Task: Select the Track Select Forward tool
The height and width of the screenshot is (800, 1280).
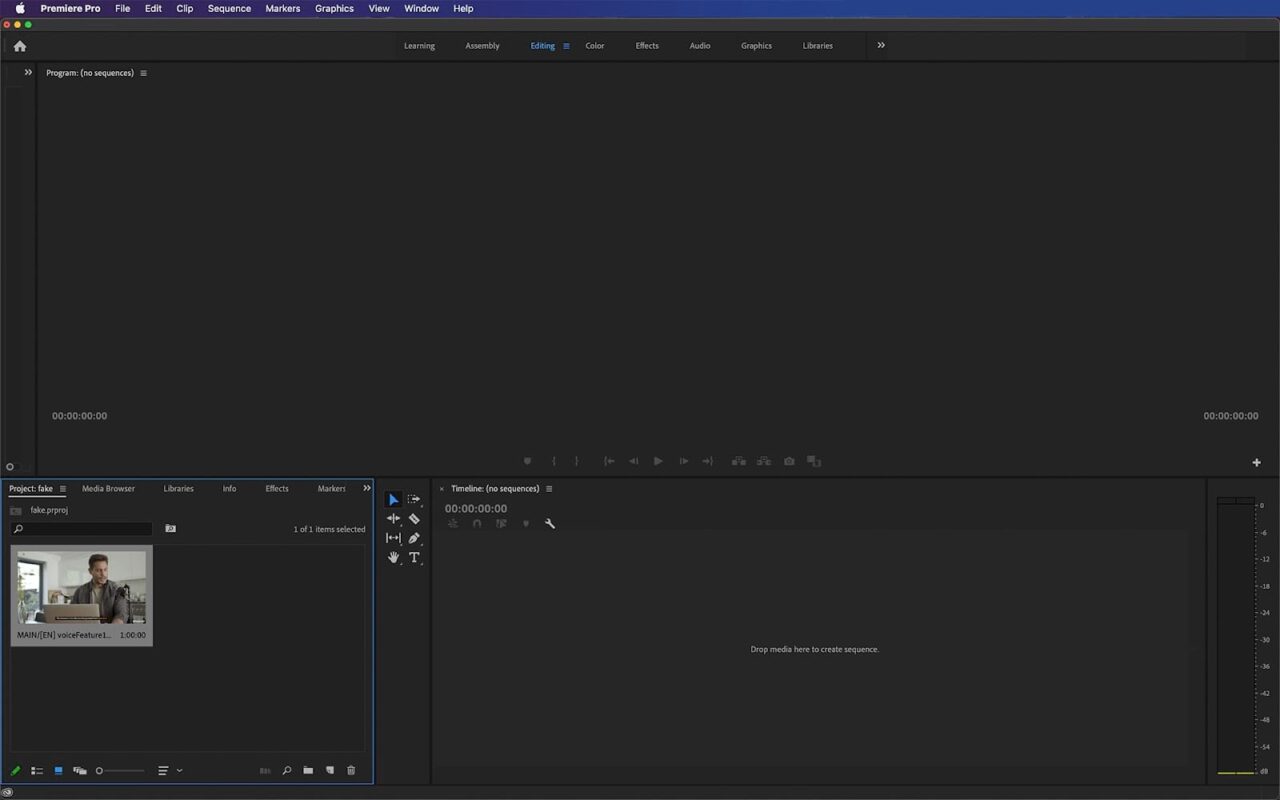Action: click(x=414, y=499)
